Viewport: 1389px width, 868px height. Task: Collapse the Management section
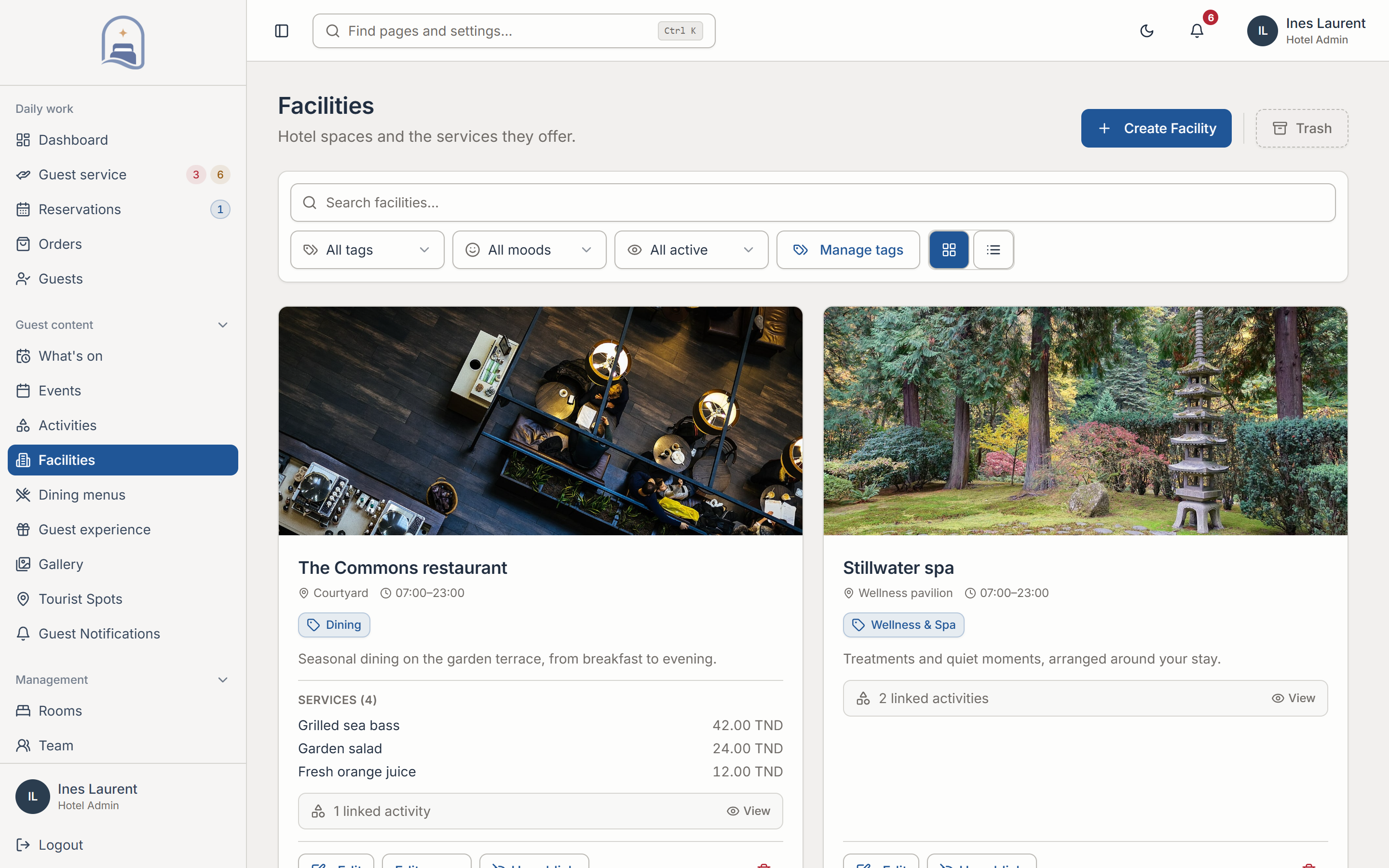tap(223, 680)
